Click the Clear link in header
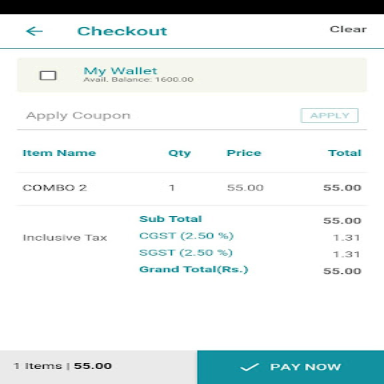Viewport: 384px width, 384px height. click(x=348, y=29)
